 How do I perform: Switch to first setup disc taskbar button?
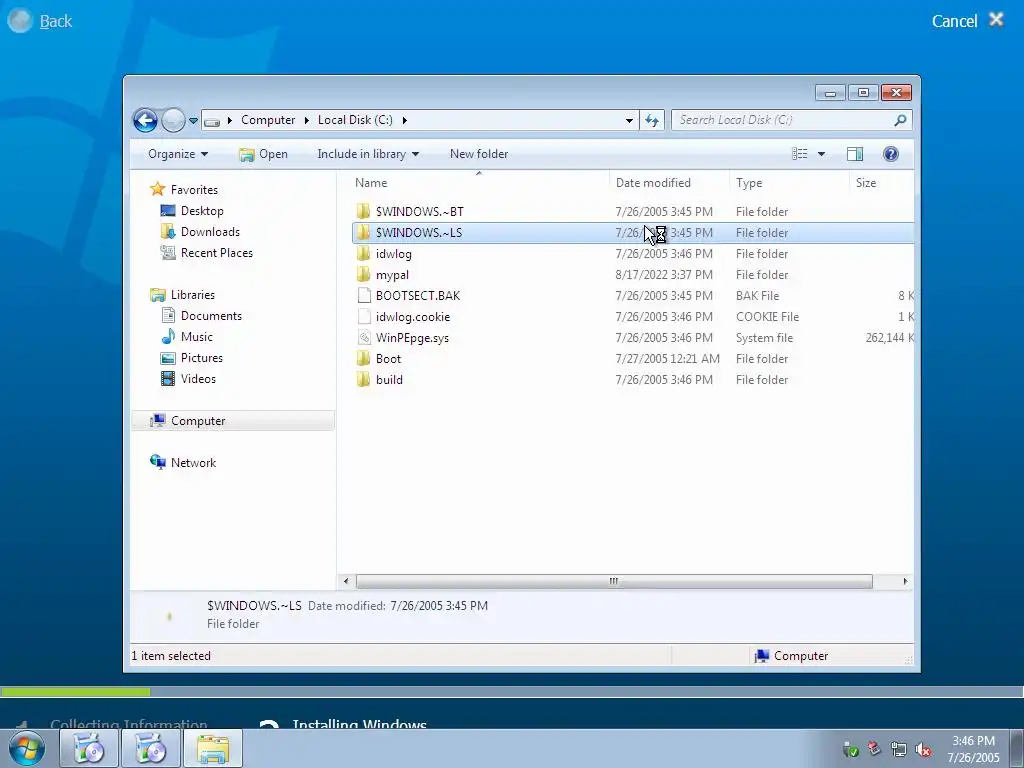pos(88,748)
